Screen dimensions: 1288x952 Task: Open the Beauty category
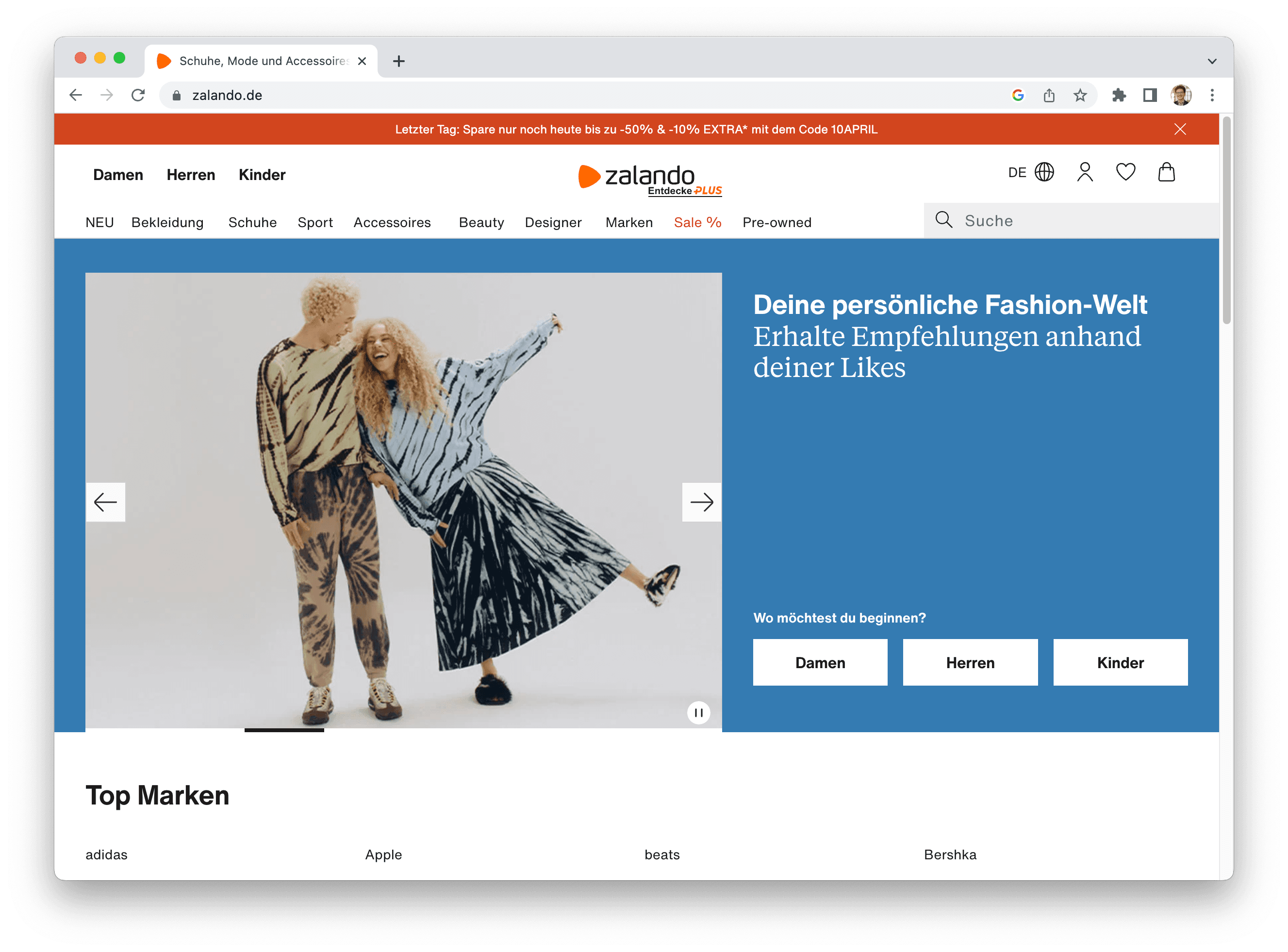481,222
